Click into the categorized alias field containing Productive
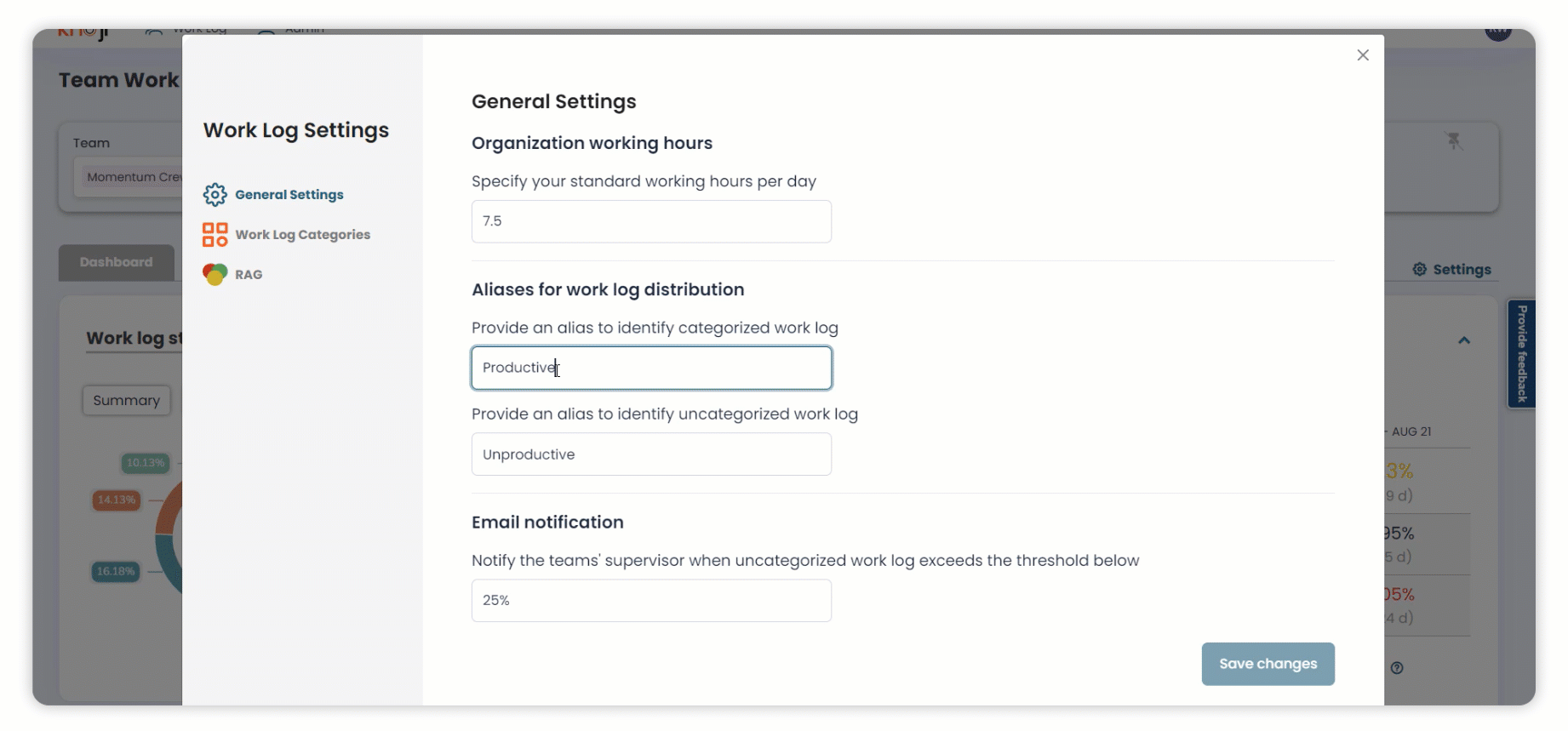Screen dimensions: 1568x731 [x=651, y=368]
